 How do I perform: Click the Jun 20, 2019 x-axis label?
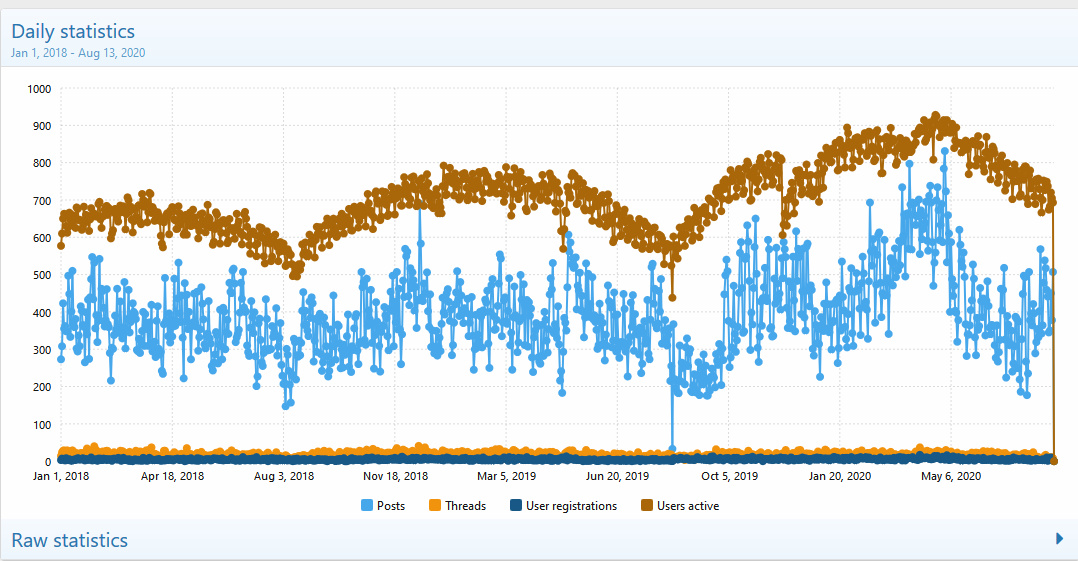619,477
